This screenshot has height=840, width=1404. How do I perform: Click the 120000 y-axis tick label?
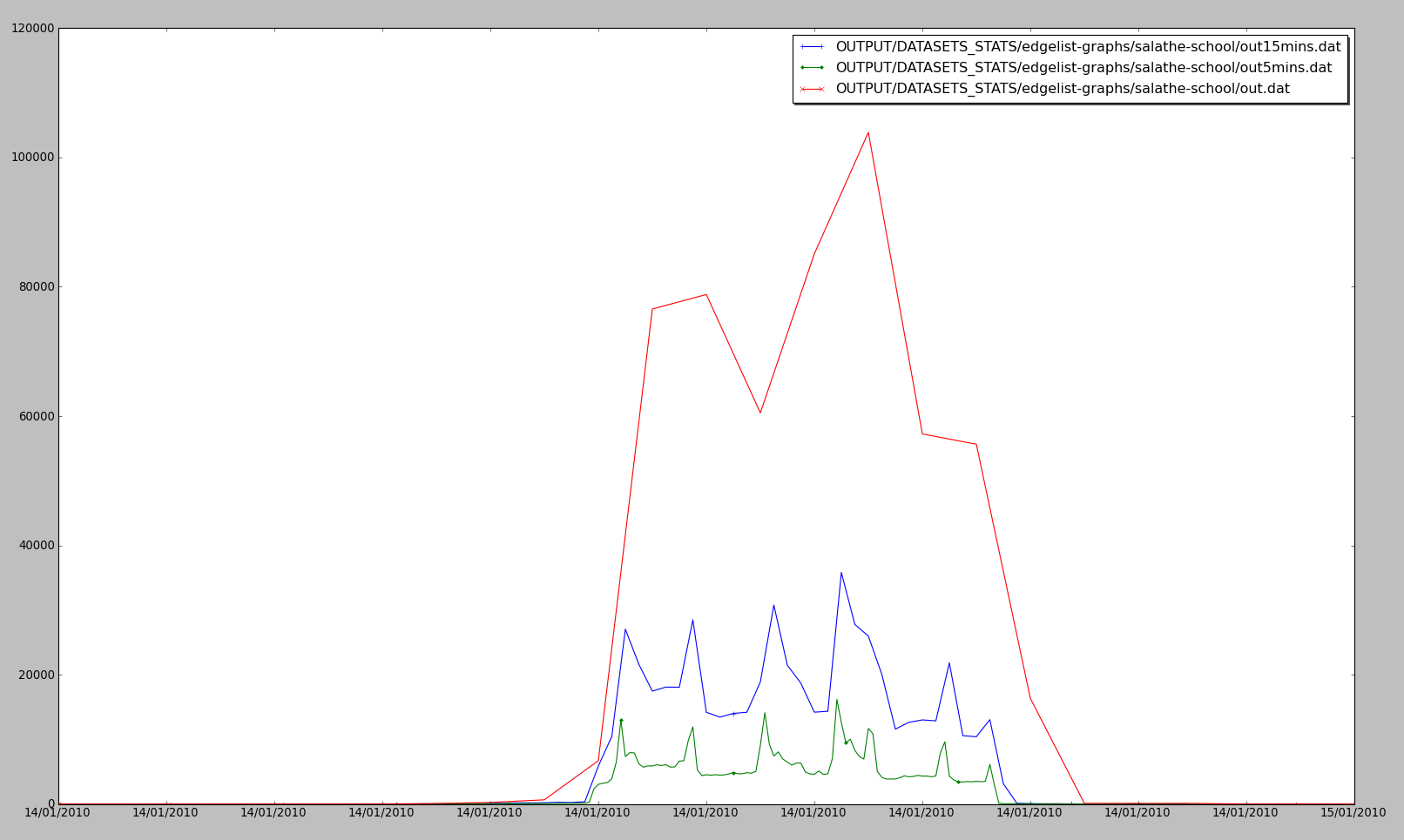(x=32, y=29)
